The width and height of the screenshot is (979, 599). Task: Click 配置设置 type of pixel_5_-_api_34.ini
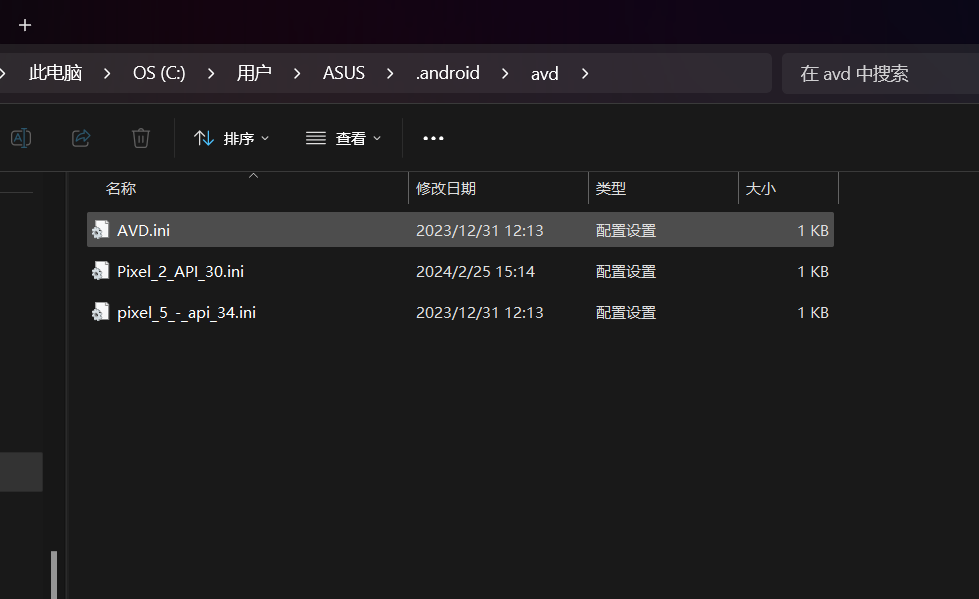pos(626,312)
